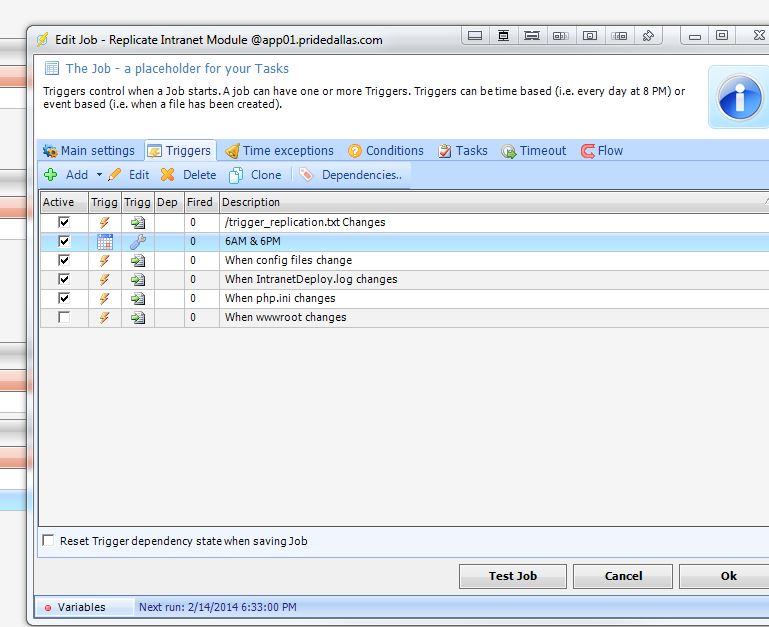This screenshot has width=769, height=627.
Task: Click calendar icon in 6AM & 6PM row
Action: click(x=104, y=242)
